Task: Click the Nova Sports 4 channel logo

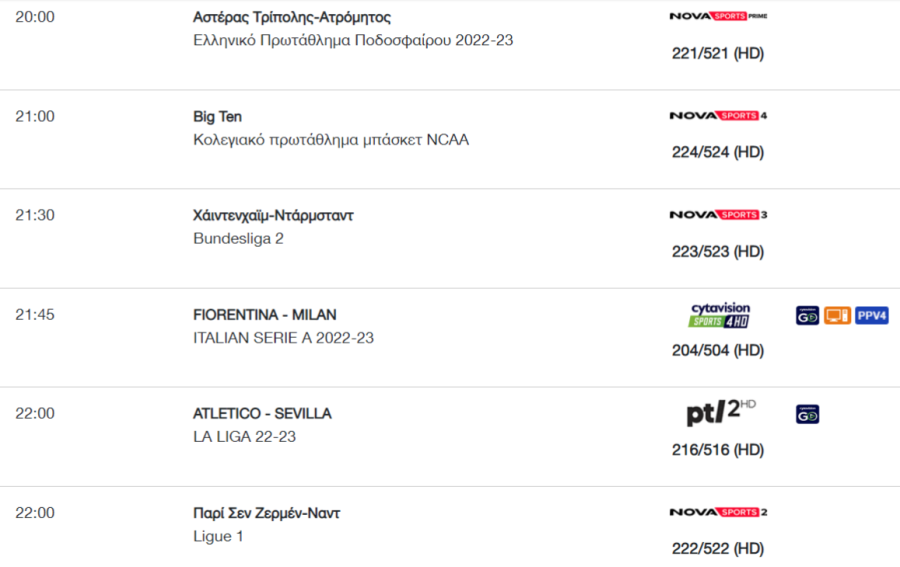Action: click(x=718, y=115)
